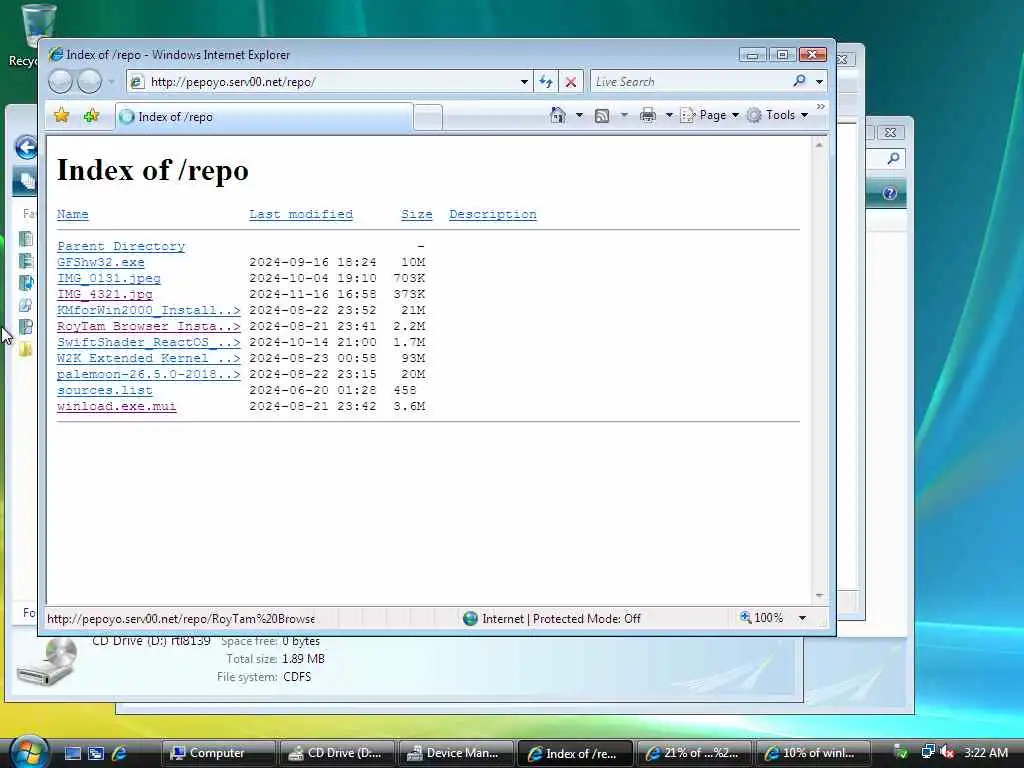Click the Live Search magnifier icon
The width and height of the screenshot is (1024, 768).
[x=799, y=81]
